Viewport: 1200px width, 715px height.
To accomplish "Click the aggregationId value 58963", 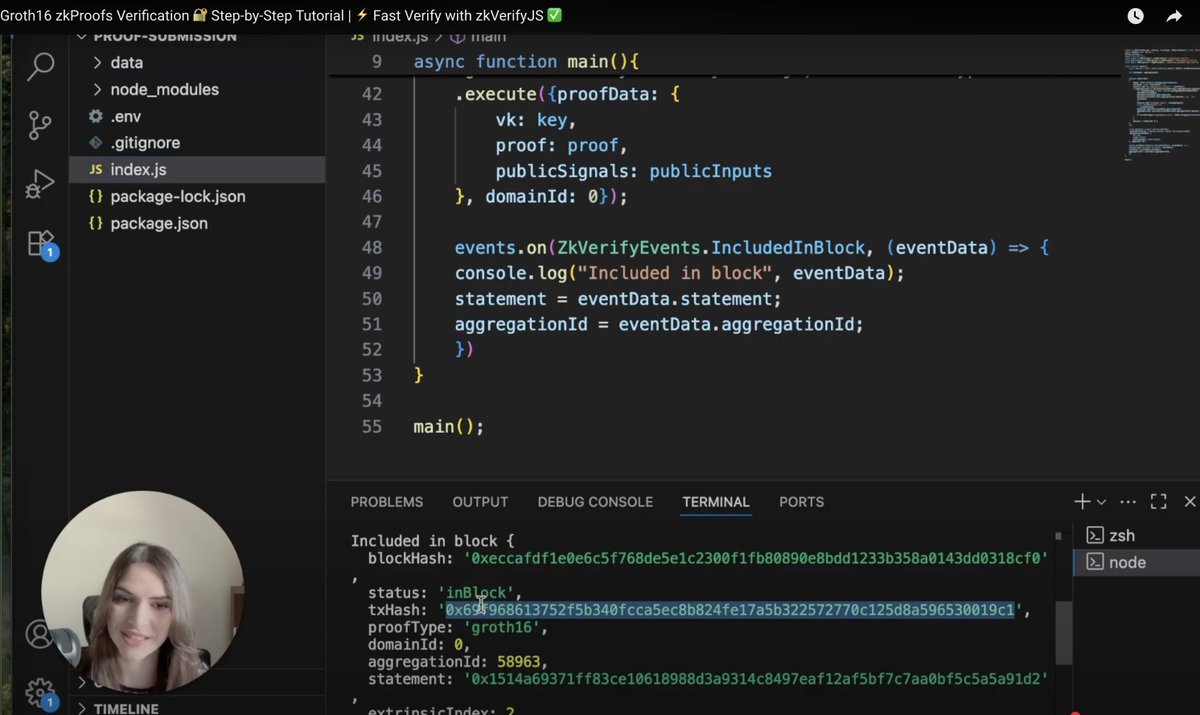I will pyautogui.click(x=520, y=662).
